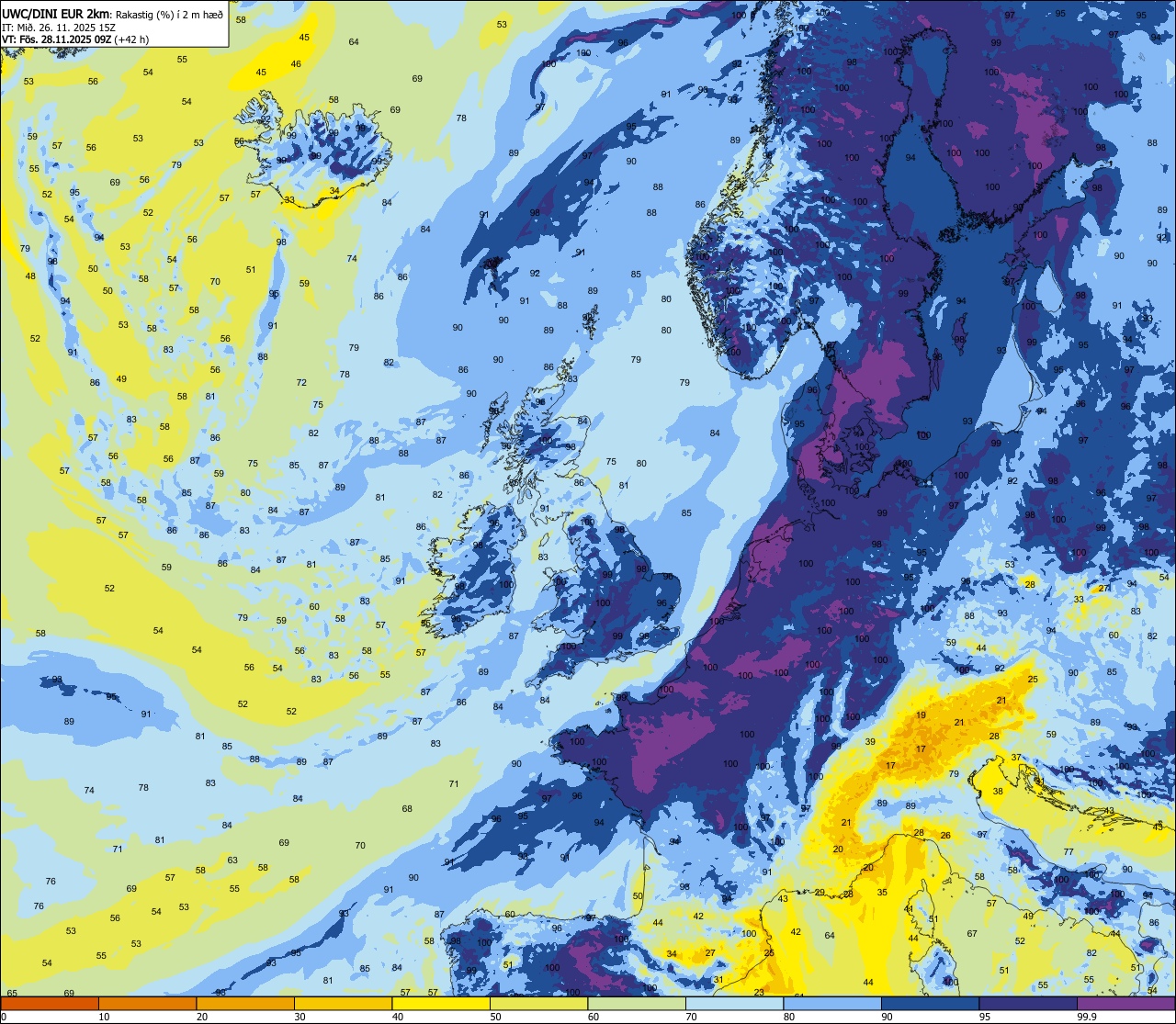1176x1024 pixels.
Task: Choose the 80–90% light blue legend swatch
Action: (x=832, y=1003)
